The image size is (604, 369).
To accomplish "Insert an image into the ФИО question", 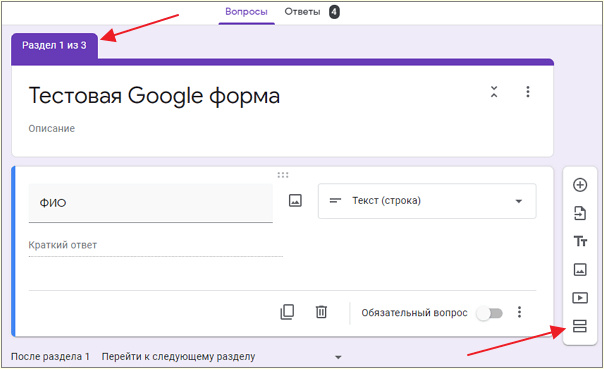I will (x=295, y=200).
